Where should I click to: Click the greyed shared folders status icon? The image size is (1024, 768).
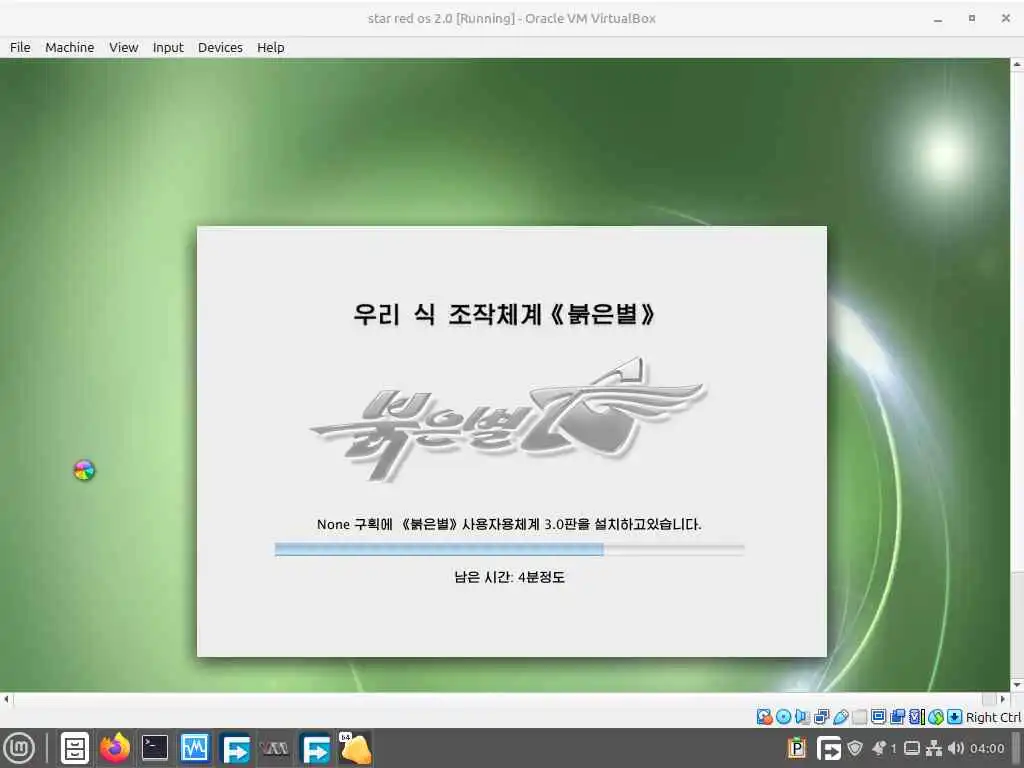pyautogui.click(x=859, y=717)
